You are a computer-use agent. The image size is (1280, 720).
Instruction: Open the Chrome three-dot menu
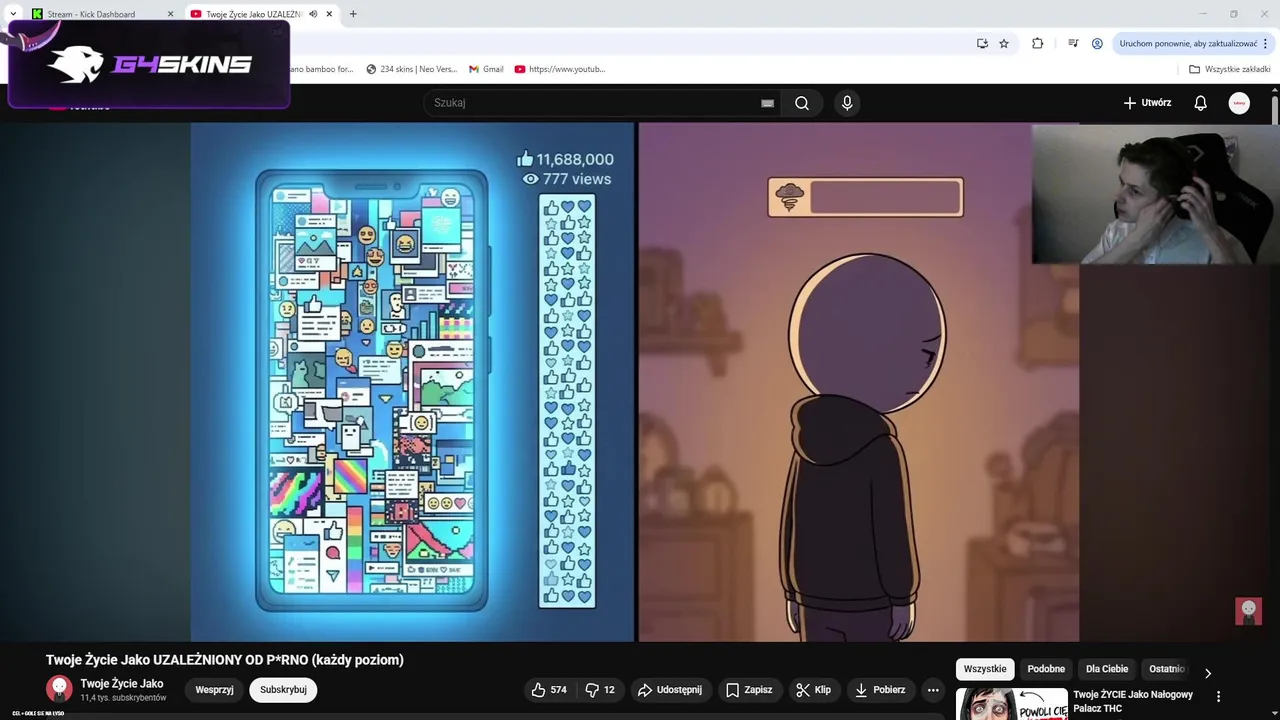pyautogui.click(x=1265, y=43)
